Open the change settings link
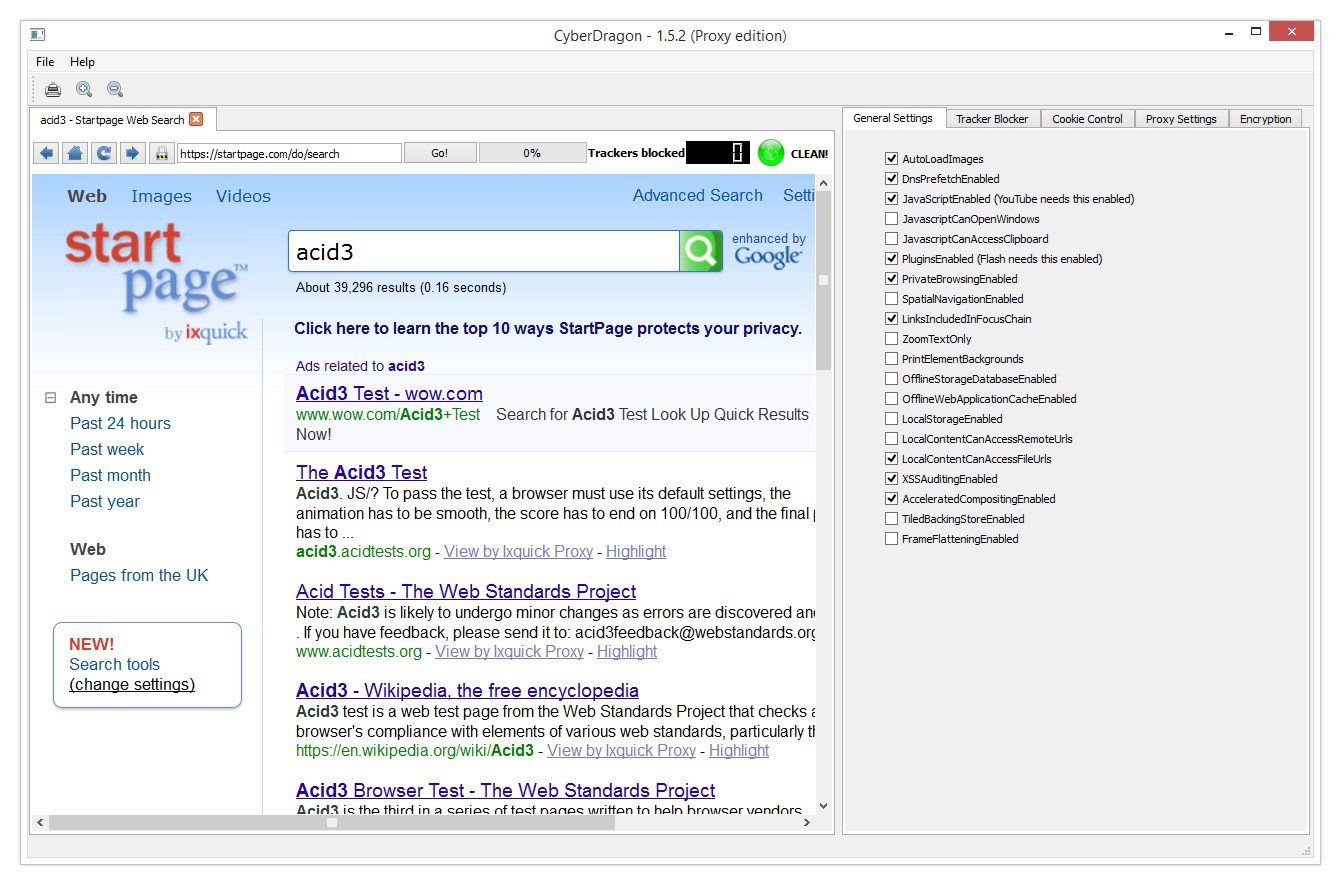1341x885 pixels. [132, 685]
